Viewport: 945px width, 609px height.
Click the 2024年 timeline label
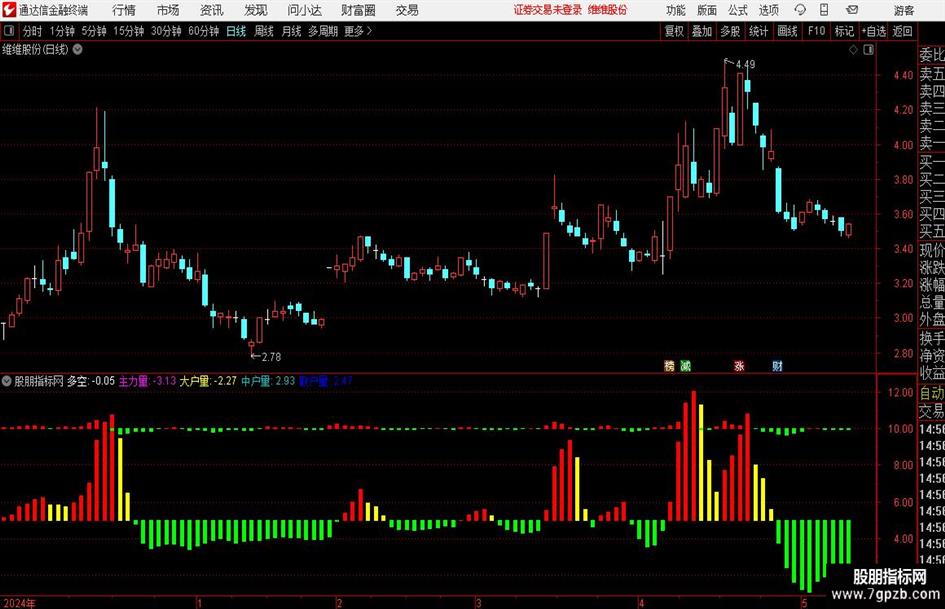[x=18, y=603]
